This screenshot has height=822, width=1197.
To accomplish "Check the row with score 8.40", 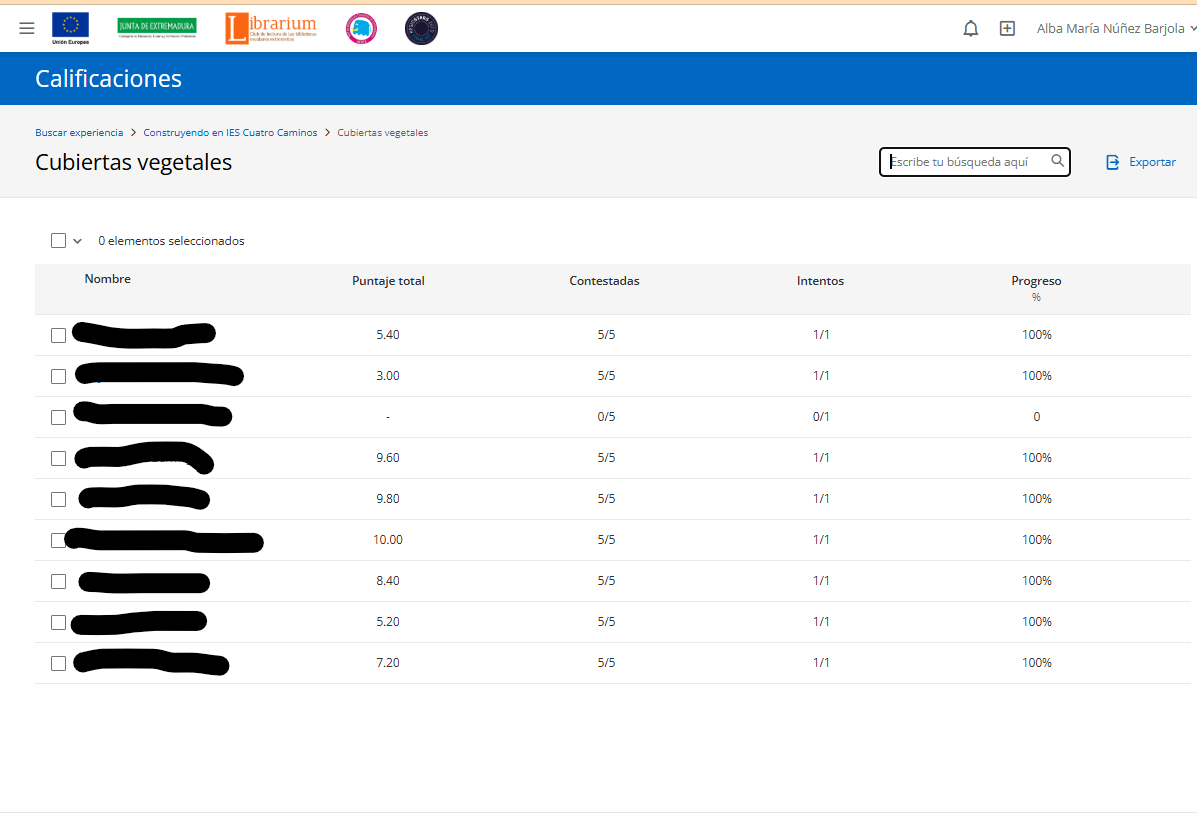I will point(58,582).
